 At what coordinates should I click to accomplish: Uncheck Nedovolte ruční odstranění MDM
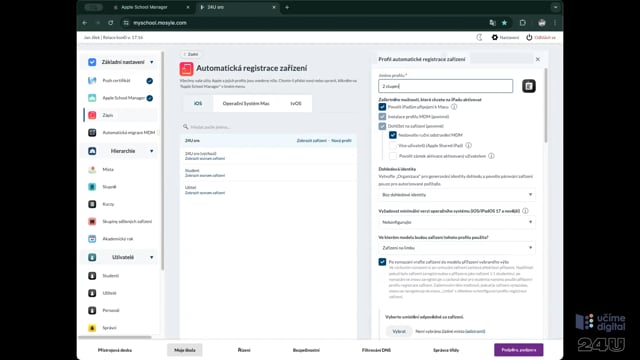coord(393,135)
